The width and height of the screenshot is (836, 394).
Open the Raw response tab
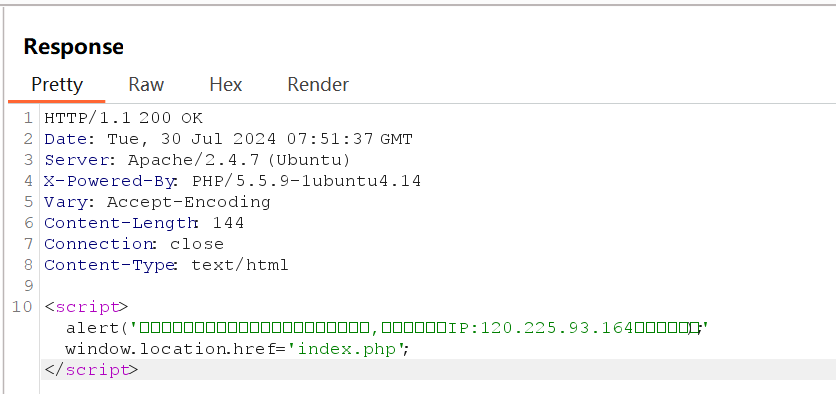pos(146,85)
